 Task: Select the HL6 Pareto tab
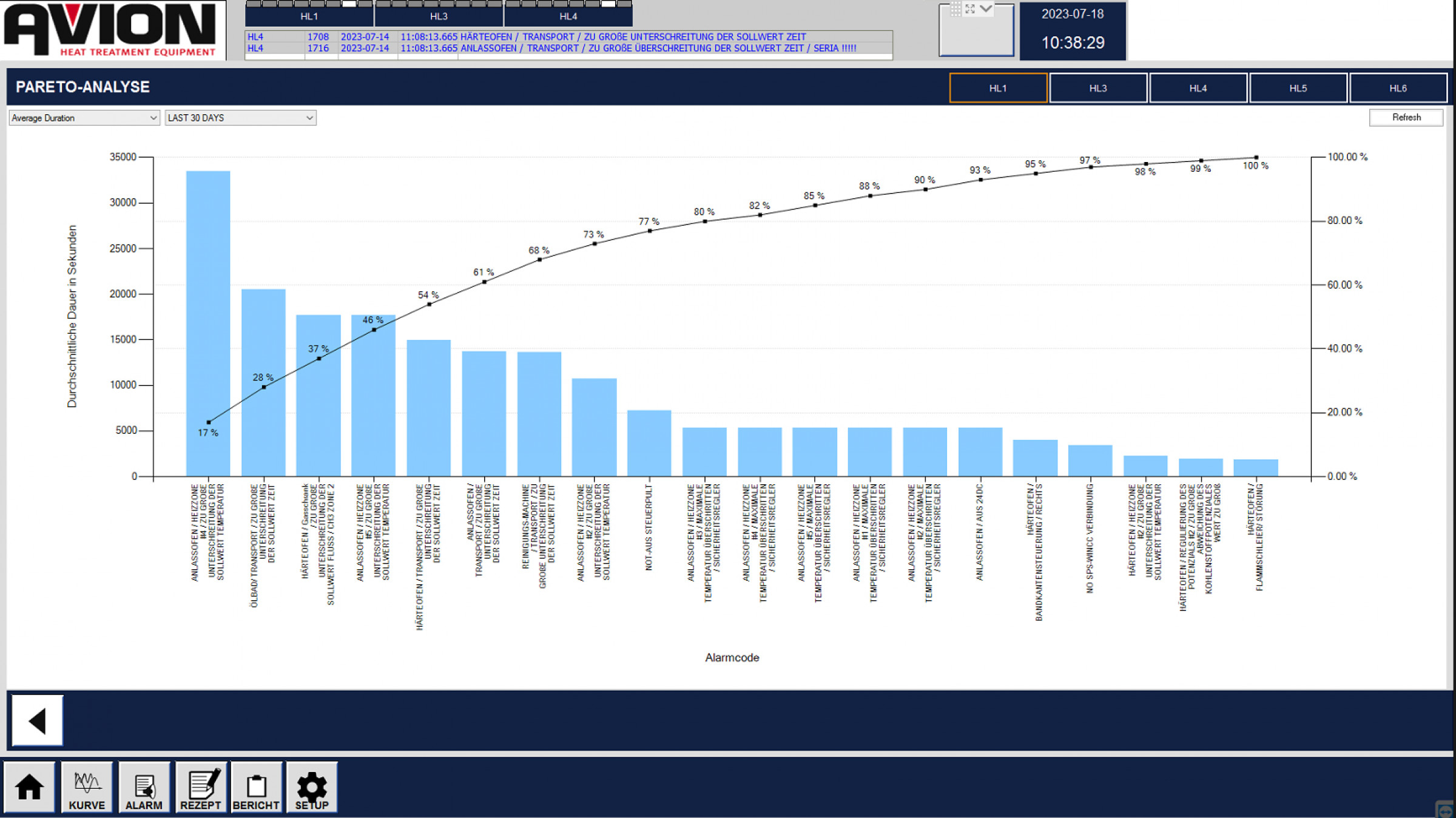(x=1398, y=88)
